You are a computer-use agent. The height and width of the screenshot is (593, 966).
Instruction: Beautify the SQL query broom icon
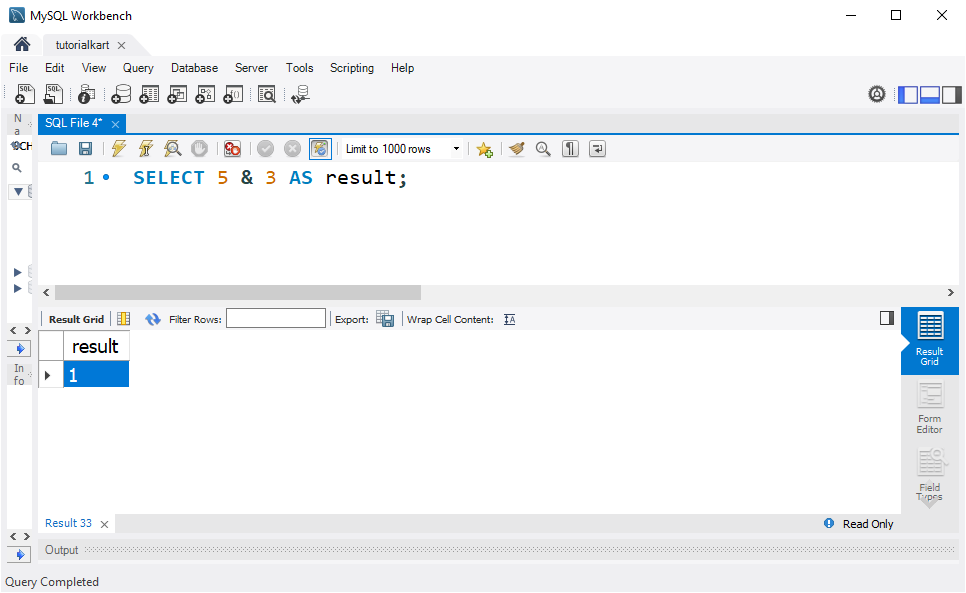[x=517, y=148]
